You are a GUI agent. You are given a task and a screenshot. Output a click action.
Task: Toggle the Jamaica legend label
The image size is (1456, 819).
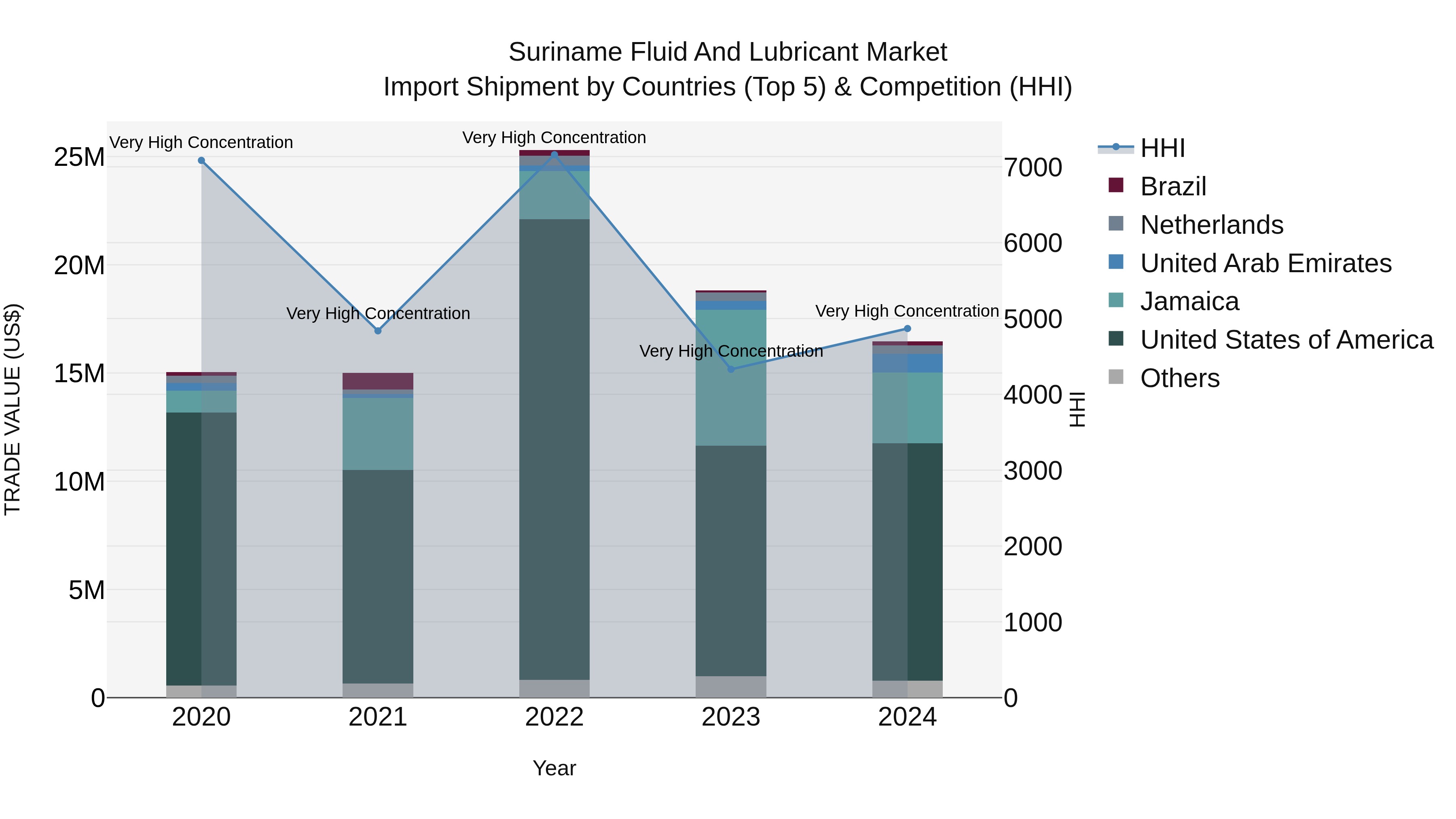point(1190,301)
